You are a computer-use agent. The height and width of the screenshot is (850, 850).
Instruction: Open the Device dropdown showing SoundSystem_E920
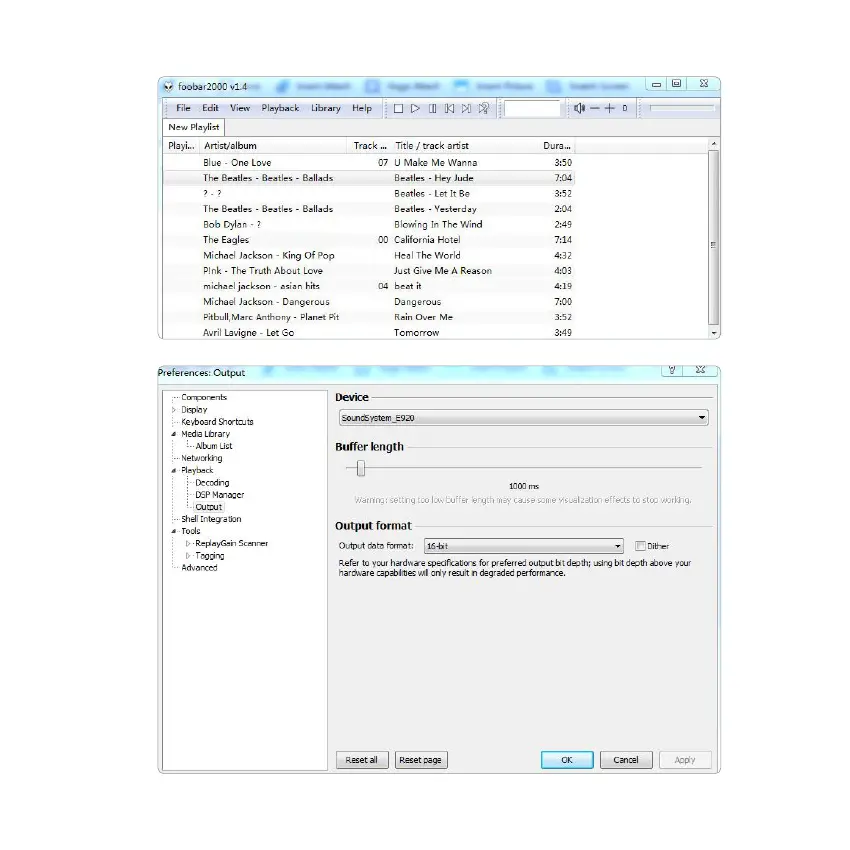point(524,417)
